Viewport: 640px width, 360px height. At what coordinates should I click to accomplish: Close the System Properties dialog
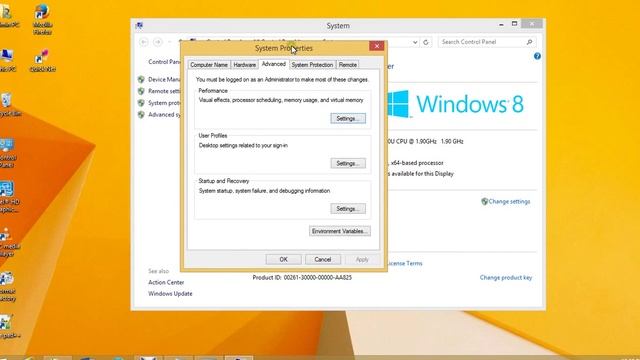pos(376,46)
